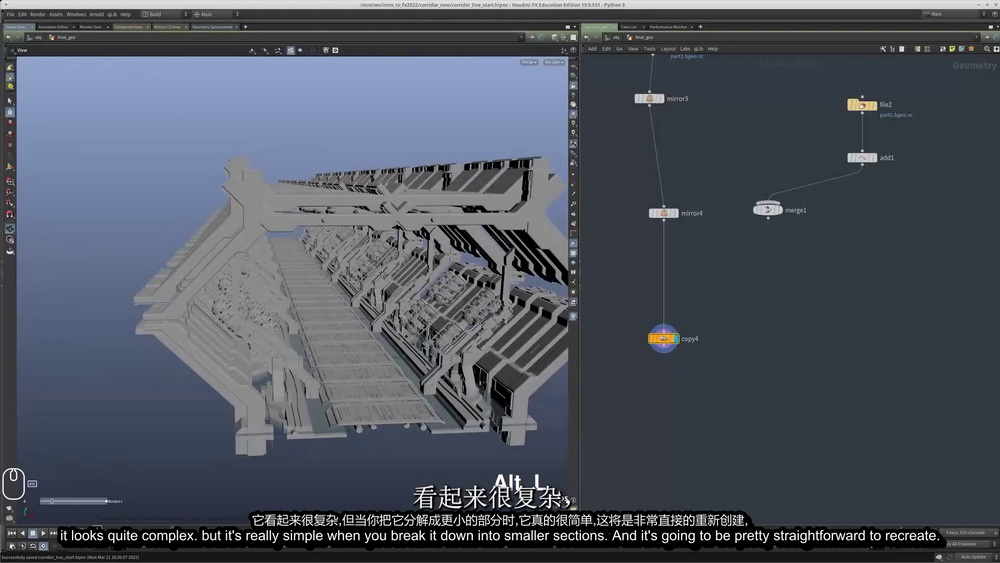Stop playback
This screenshot has width=1000, height=563.
pos(33,533)
